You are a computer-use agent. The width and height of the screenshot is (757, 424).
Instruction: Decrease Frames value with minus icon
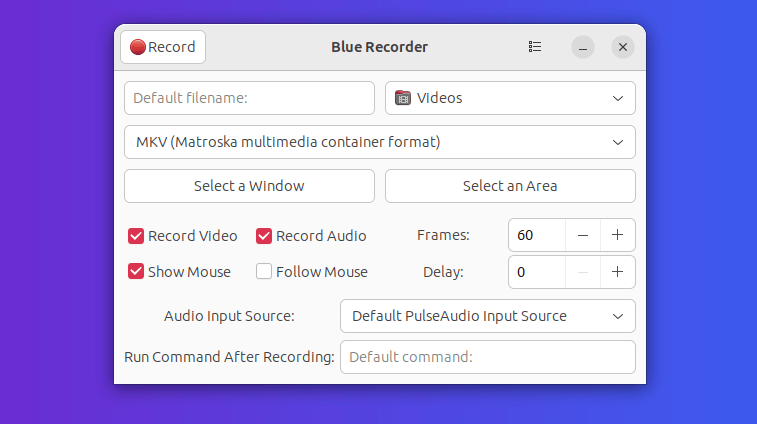(583, 235)
